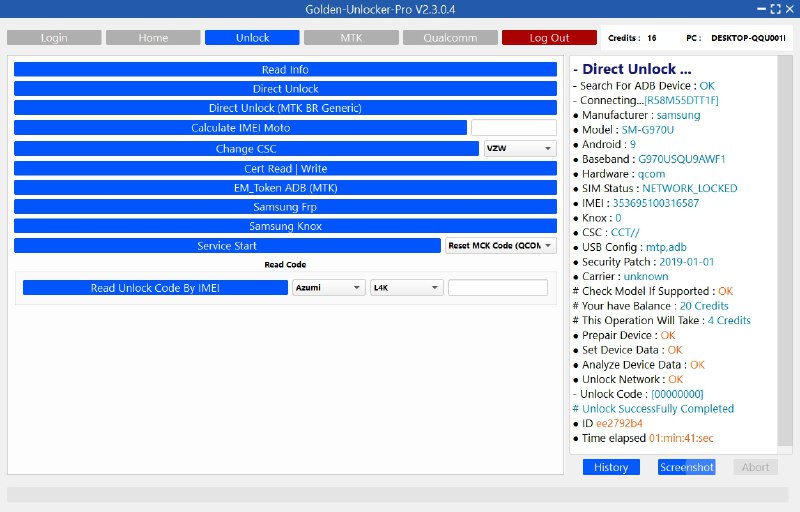Select the IMEI value 353695100316587

[x=656, y=203]
